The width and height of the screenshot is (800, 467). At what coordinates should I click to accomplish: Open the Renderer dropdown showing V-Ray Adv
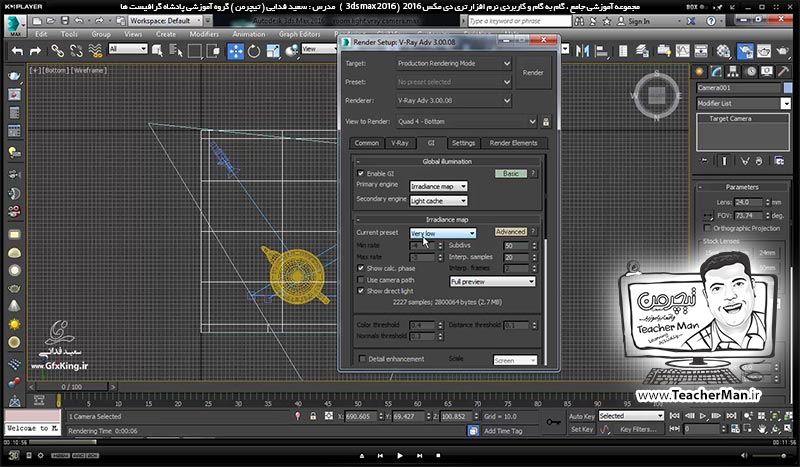click(x=453, y=101)
